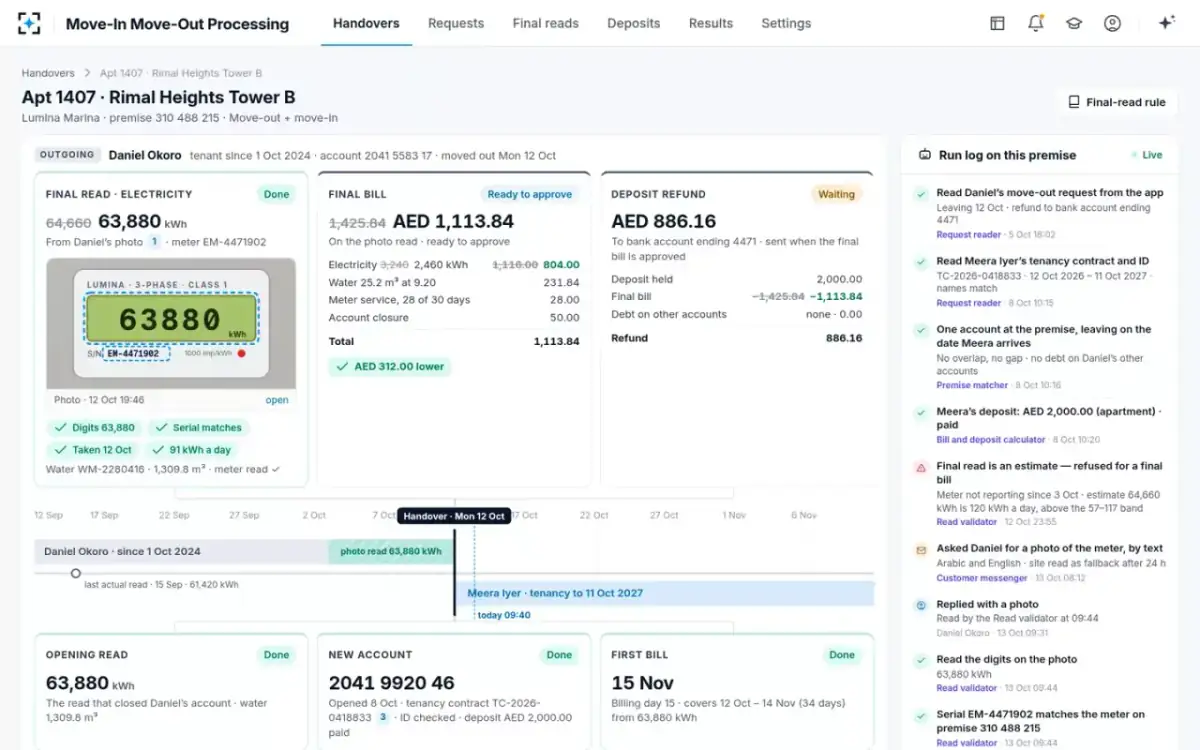
Task: Click the warning icon on 'Final read is an estimate'
Action: pos(921,467)
